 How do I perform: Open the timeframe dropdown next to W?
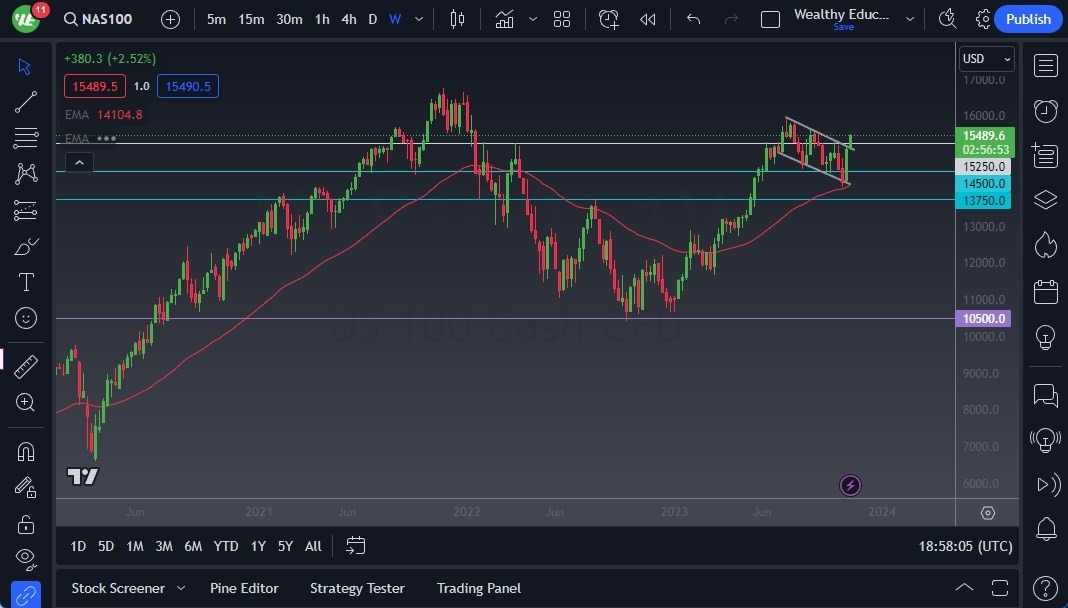417,18
